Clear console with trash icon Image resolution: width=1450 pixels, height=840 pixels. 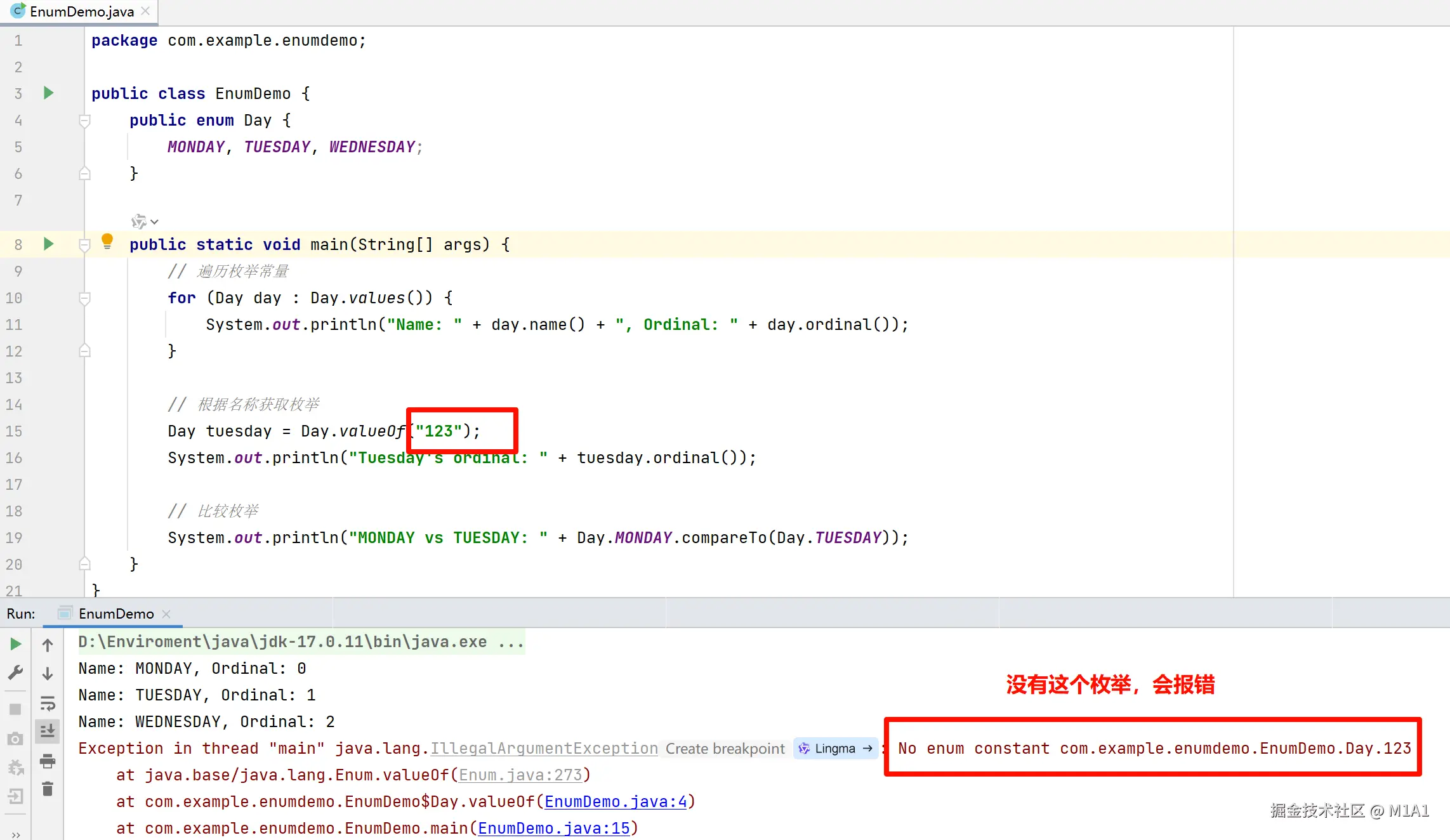tap(48, 789)
